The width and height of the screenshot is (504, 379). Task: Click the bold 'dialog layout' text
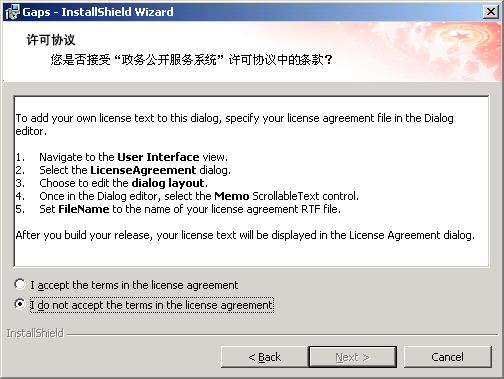(x=168, y=183)
